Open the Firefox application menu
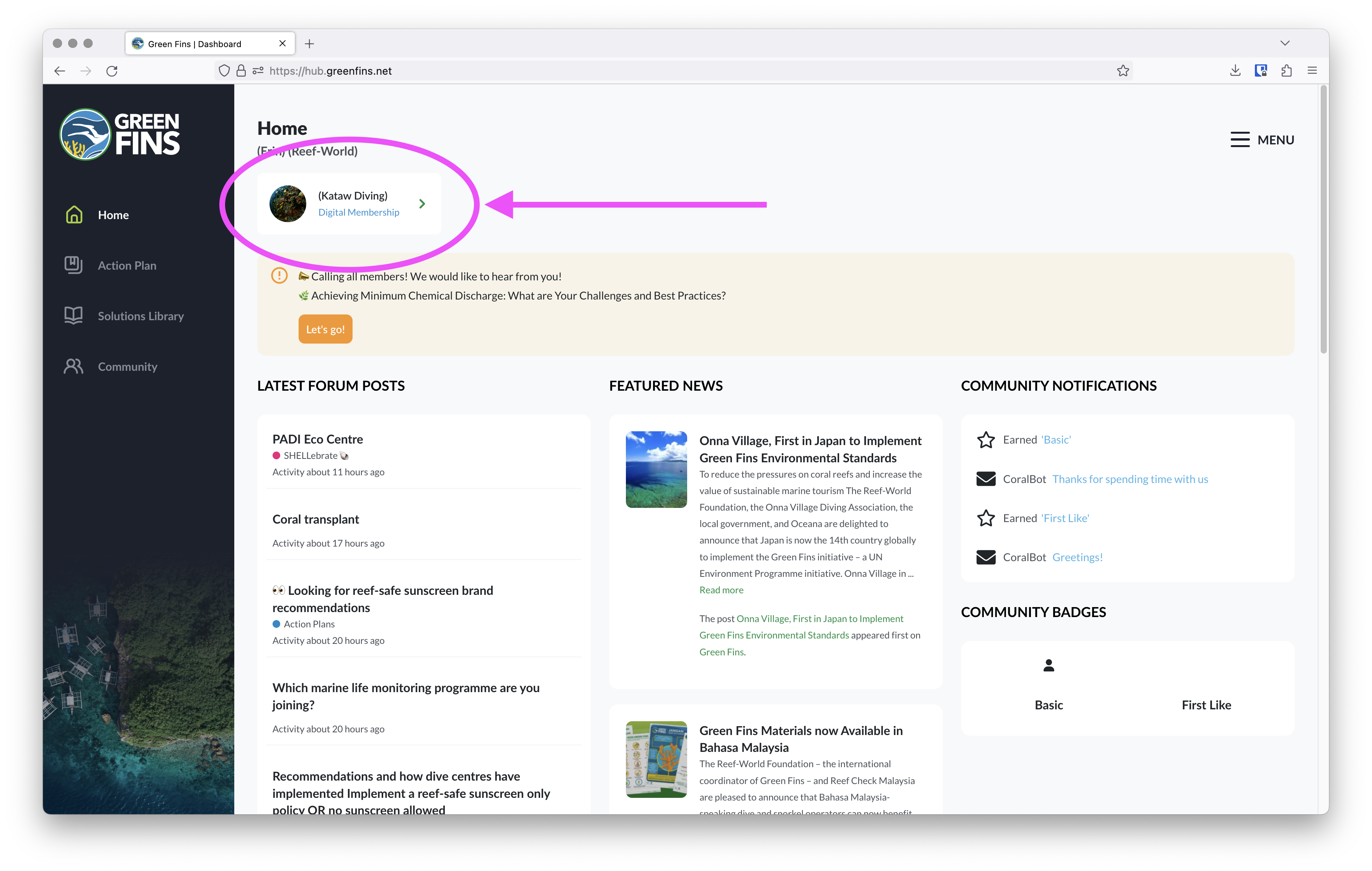Screen dimensions: 1372x871 (x=1312, y=71)
